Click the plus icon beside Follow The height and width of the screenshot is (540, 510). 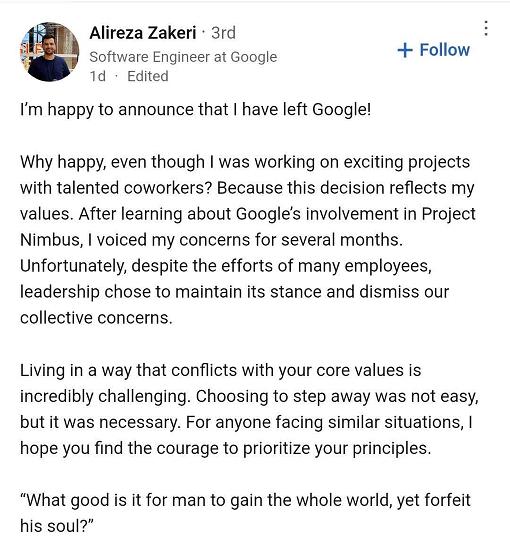tap(405, 50)
